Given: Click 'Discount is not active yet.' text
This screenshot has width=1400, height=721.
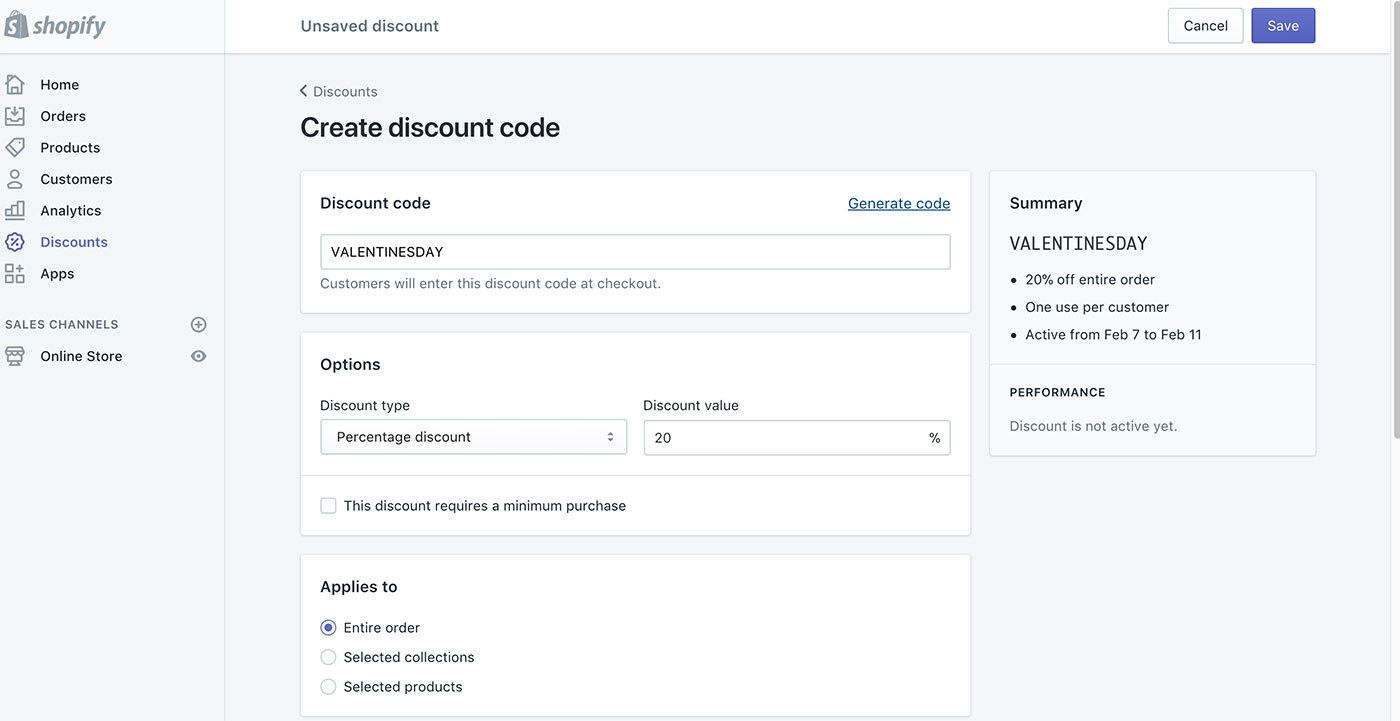Looking at the screenshot, I should [x=1093, y=426].
